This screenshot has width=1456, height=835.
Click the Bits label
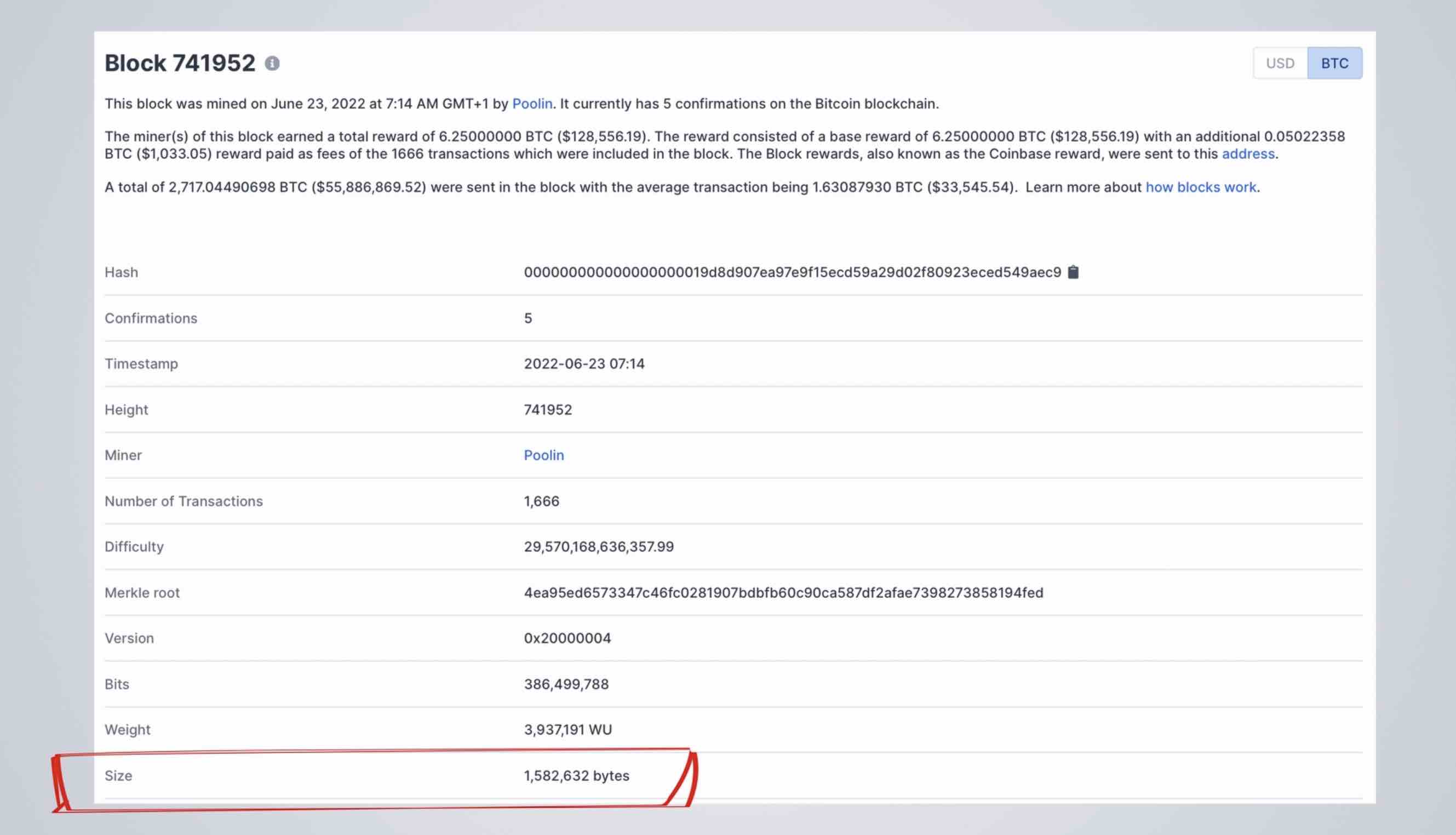pos(117,684)
